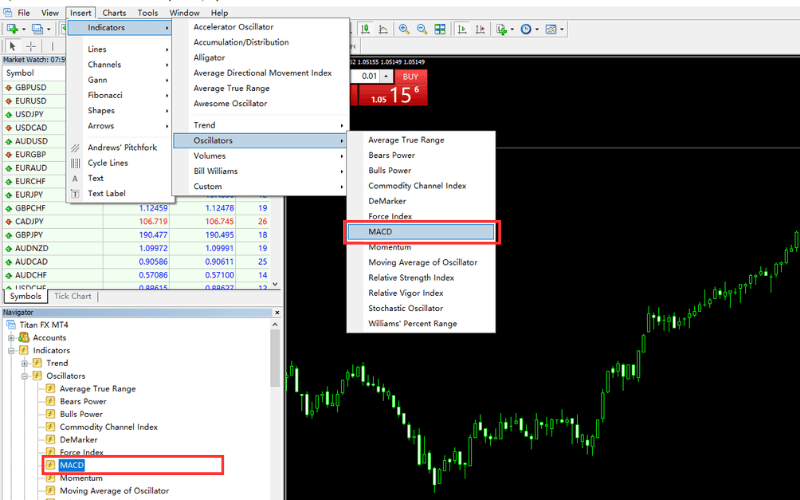Viewport: 800px width, 500px height.
Task: Collapse the Oscillators folder in Navigator
Action: pos(24,376)
